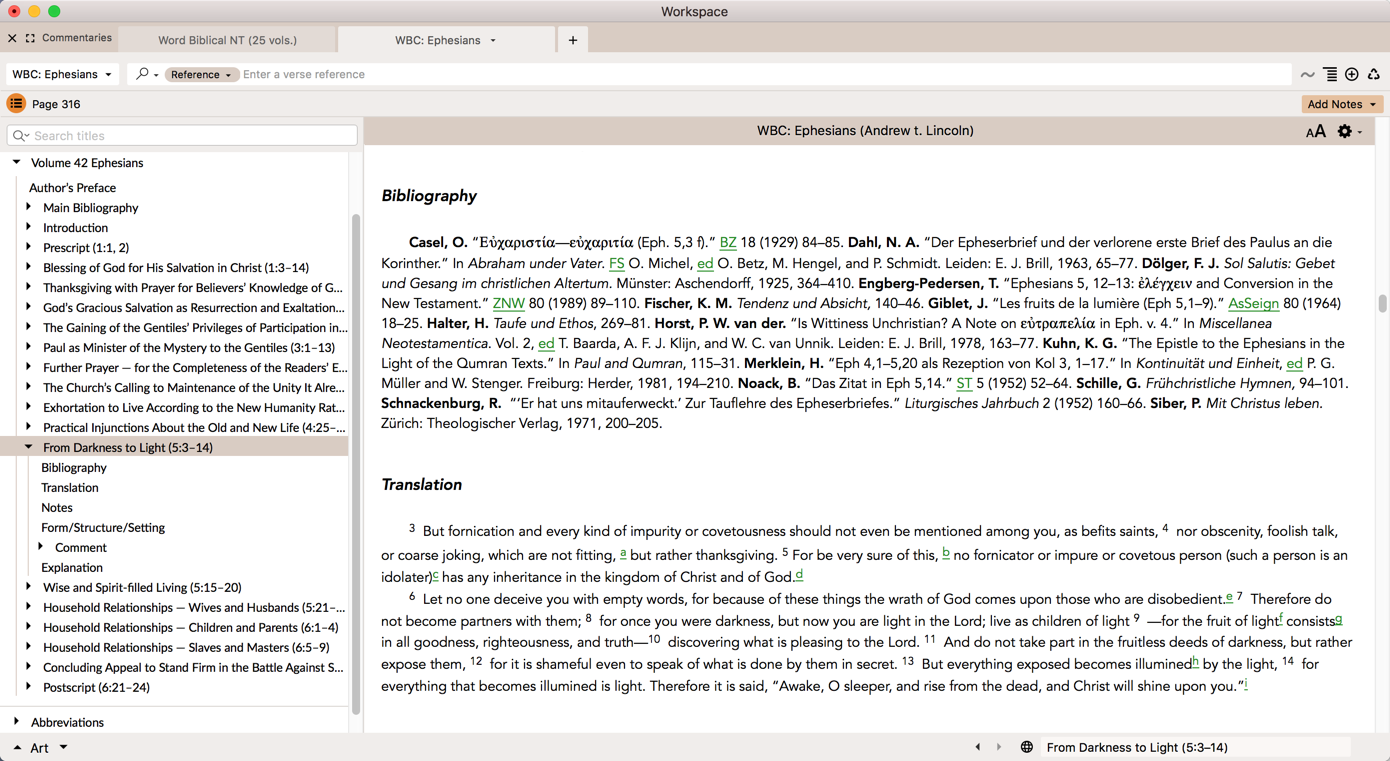Image resolution: width=1390 pixels, height=761 pixels.
Task: Click the fullscreen expand icon beside Commentaries
Action: [x=30, y=38]
